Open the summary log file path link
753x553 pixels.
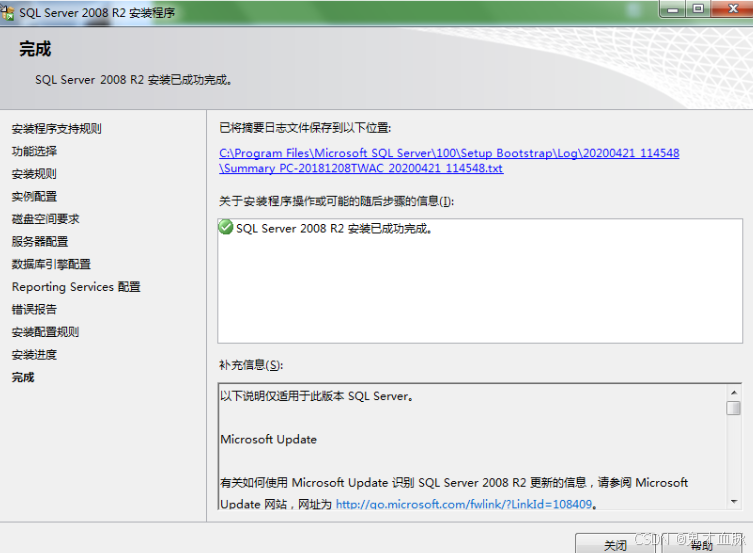coord(449,161)
